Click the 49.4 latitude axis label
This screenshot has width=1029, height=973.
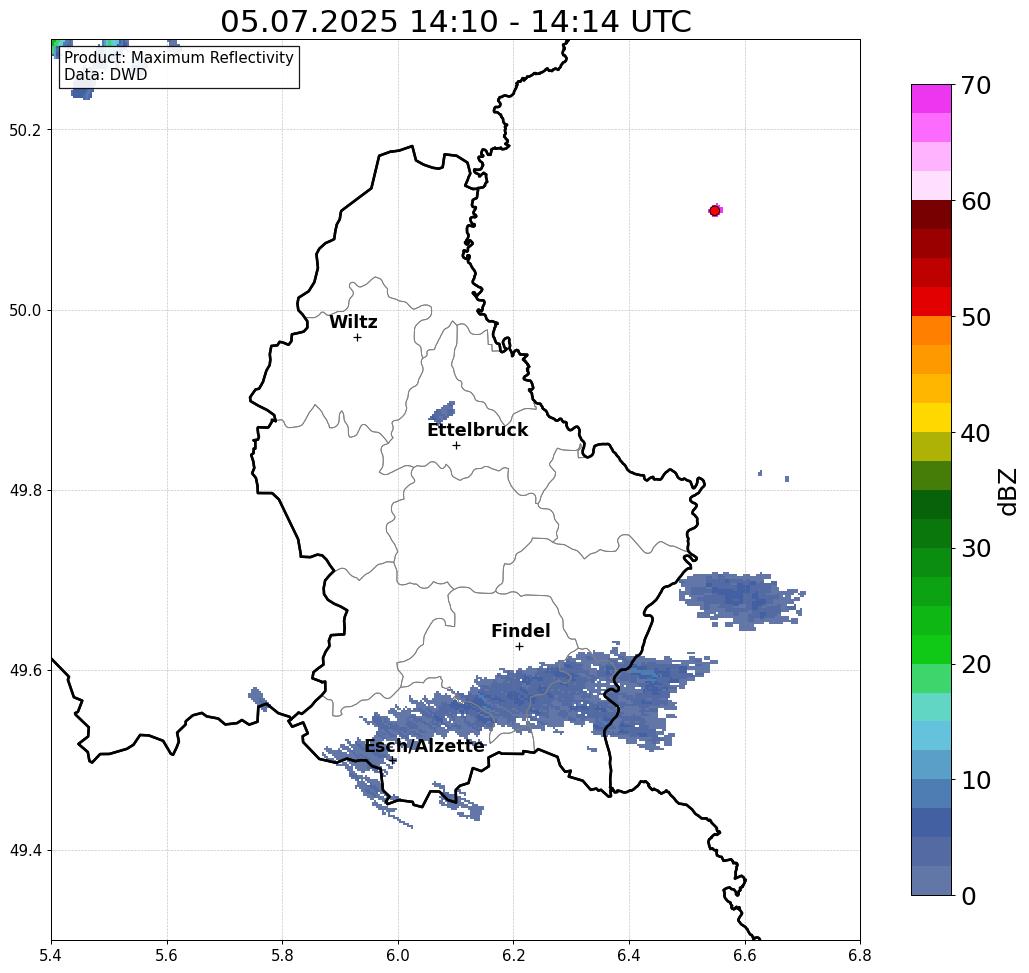25,851
